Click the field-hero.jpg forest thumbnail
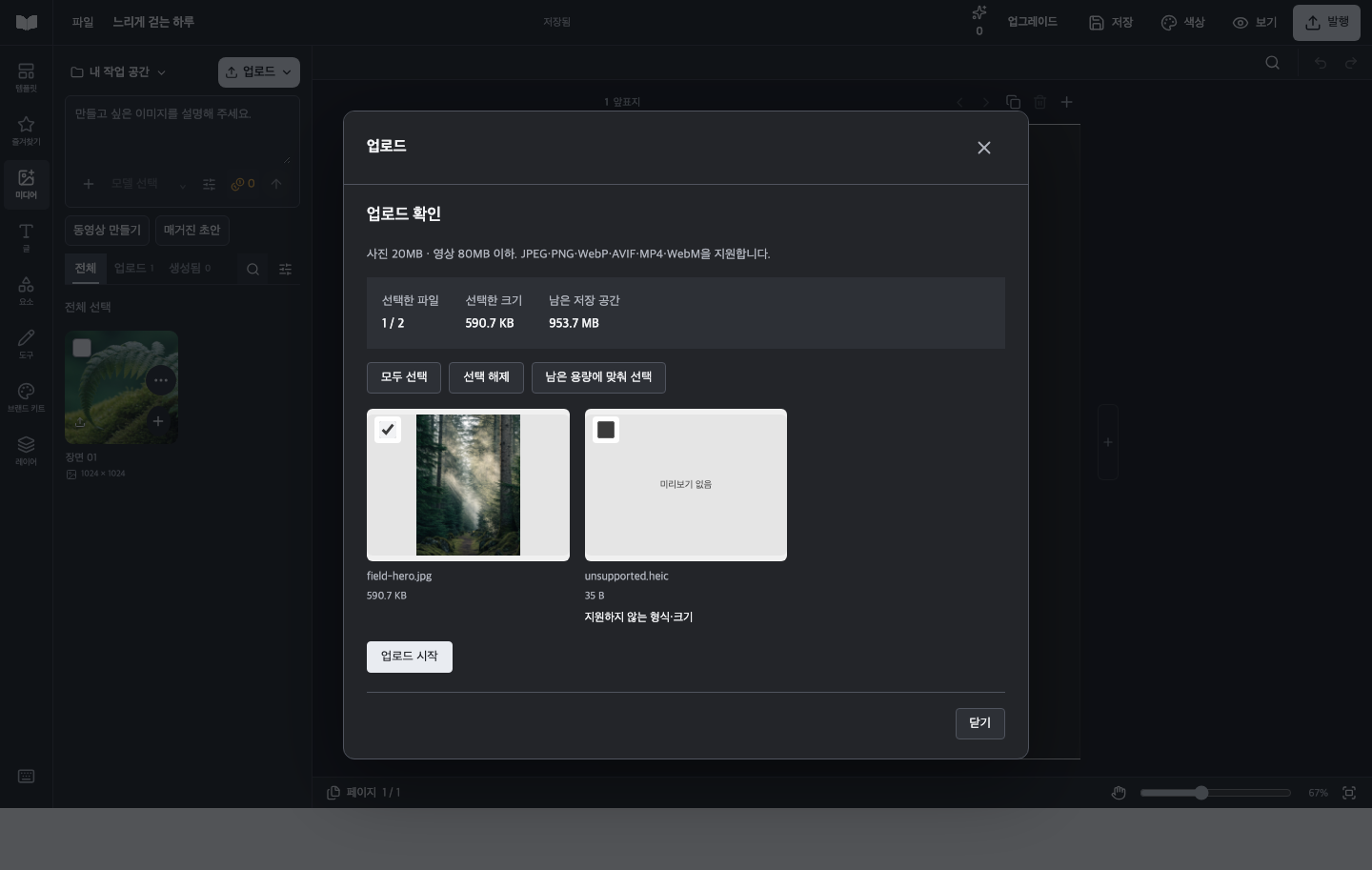This screenshot has width=1372, height=870. coord(468,485)
